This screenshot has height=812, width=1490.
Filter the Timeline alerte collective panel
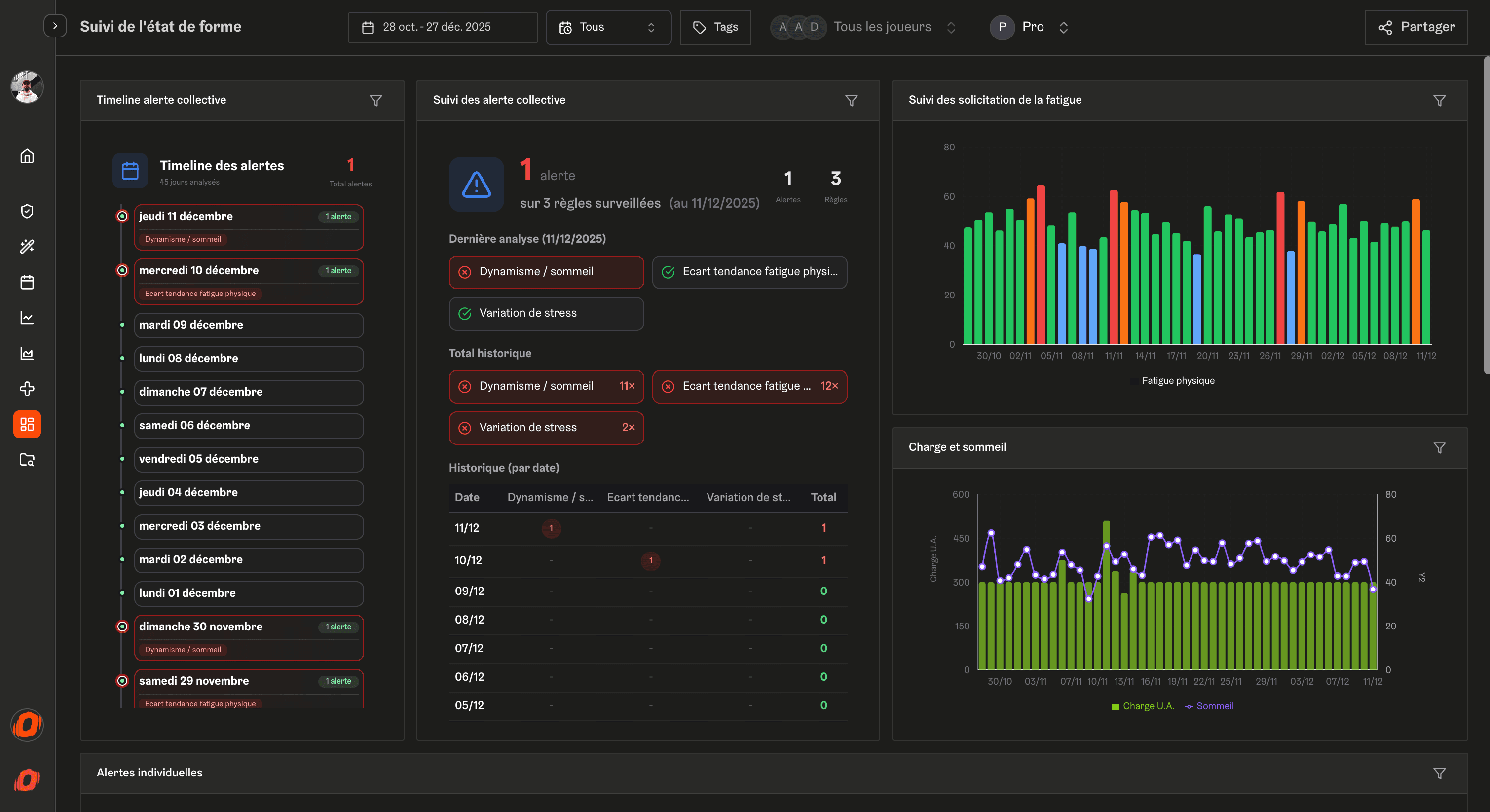coord(376,101)
